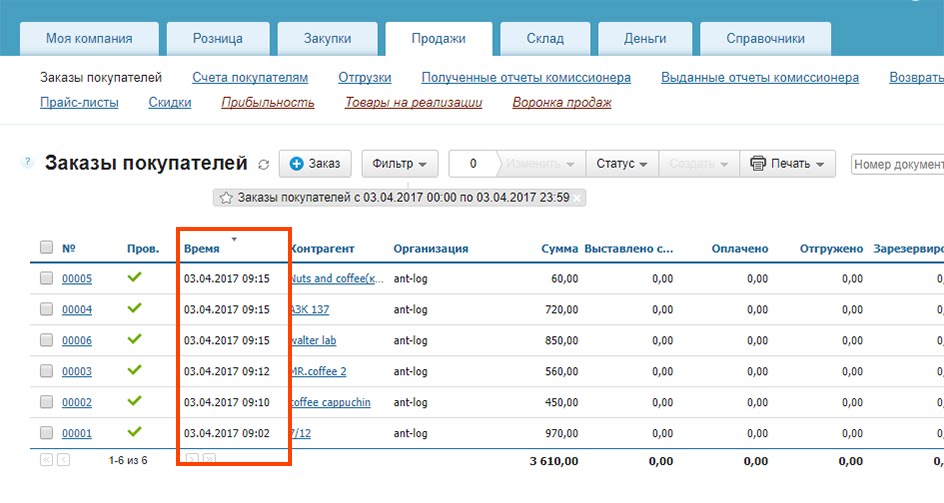This screenshot has height=503, width=944.
Task: Go to next page of orders
Action: (192, 459)
